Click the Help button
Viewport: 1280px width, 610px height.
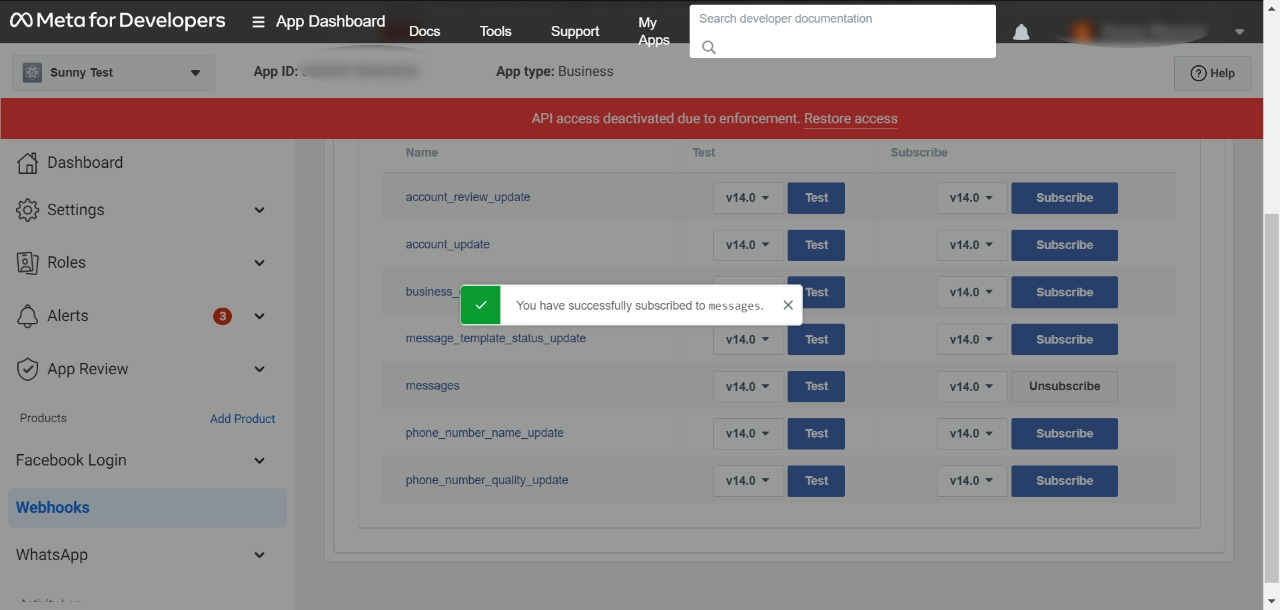[1212, 73]
